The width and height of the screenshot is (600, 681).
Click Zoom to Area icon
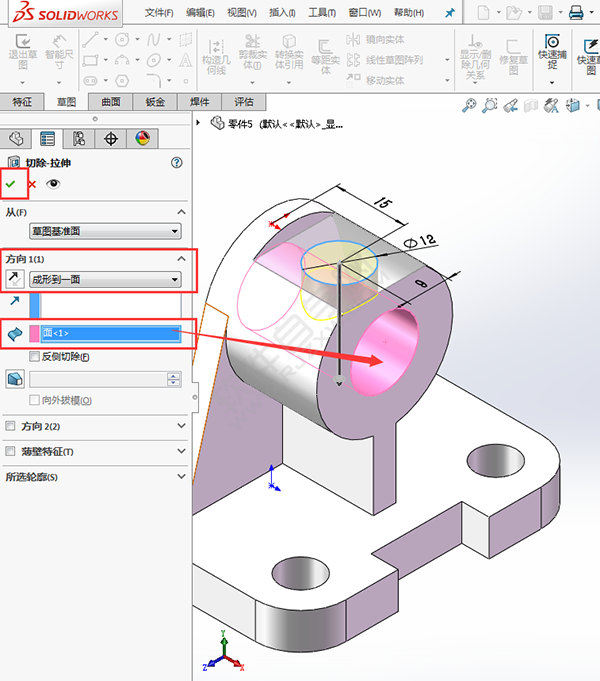[x=490, y=105]
